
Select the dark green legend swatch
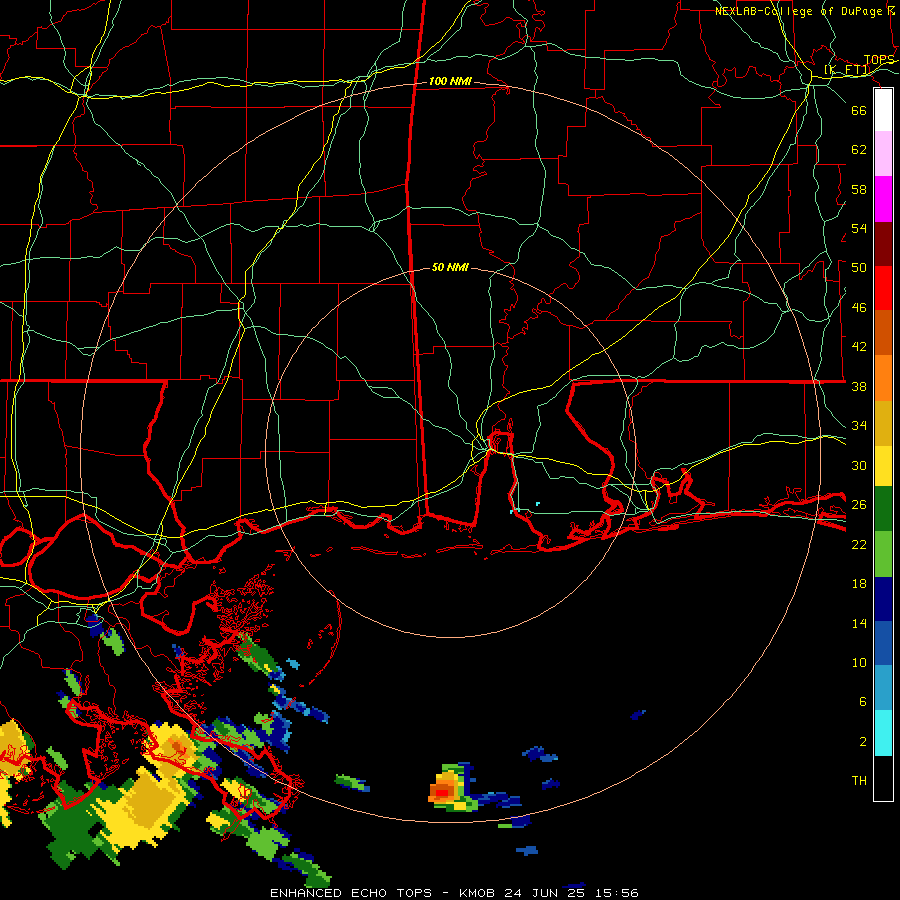883,509
